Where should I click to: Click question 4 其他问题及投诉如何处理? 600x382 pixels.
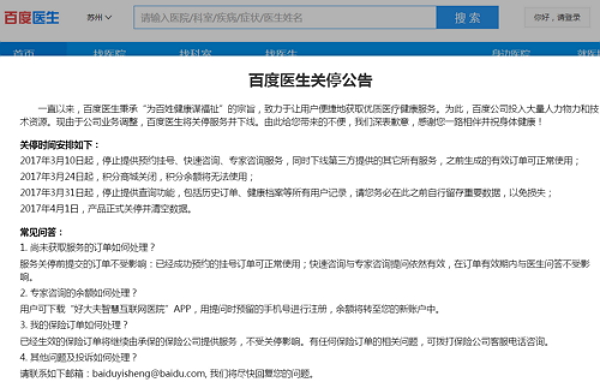[x=78, y=357]
